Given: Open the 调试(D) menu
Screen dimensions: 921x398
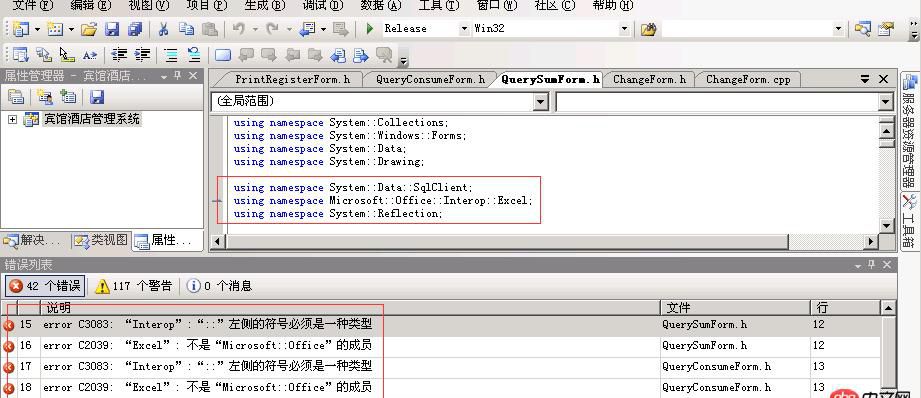Looking at the screenshot, I should 322,5.
